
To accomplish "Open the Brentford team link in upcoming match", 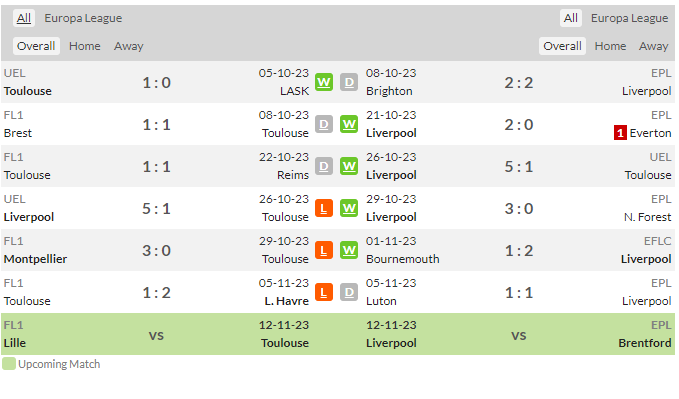I will (644, 343).
